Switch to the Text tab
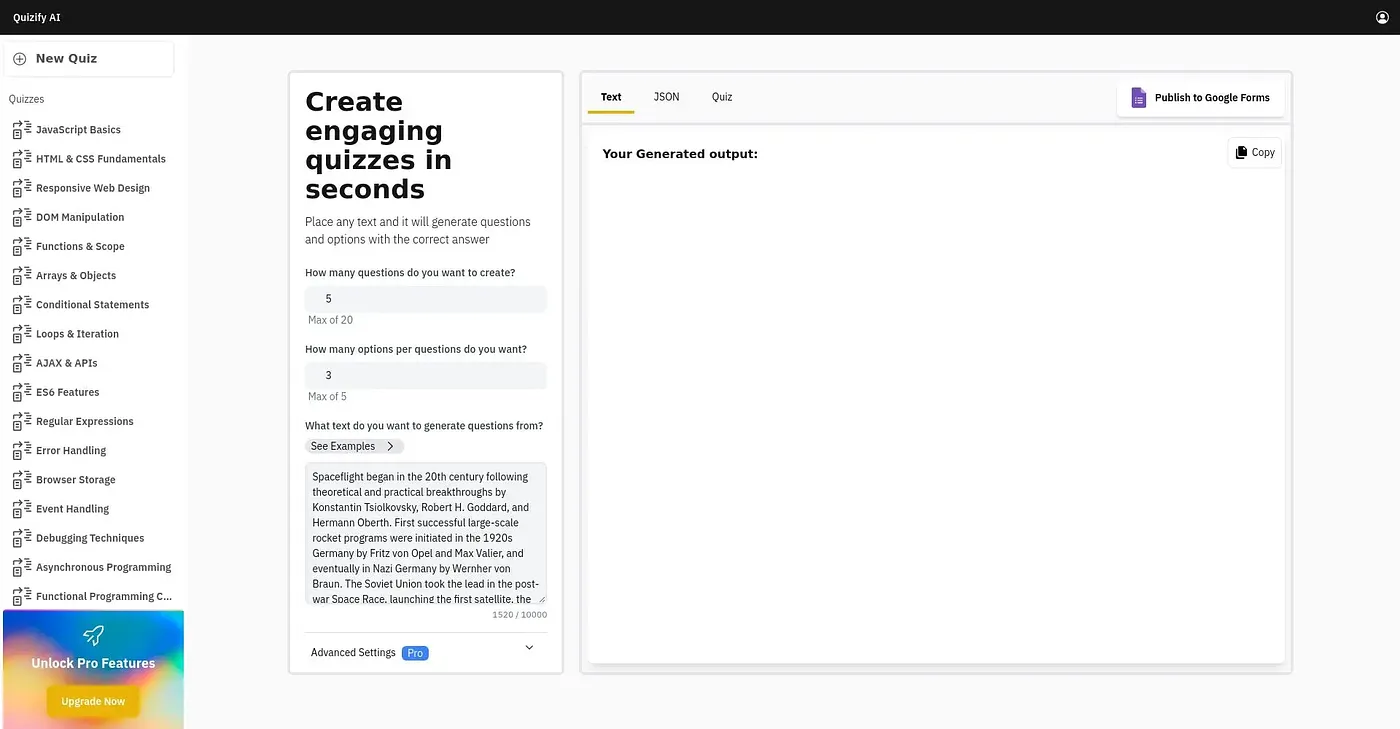The width and height of the screenshot is (1400, 729). pyautogui.click(x=611, y=97)
